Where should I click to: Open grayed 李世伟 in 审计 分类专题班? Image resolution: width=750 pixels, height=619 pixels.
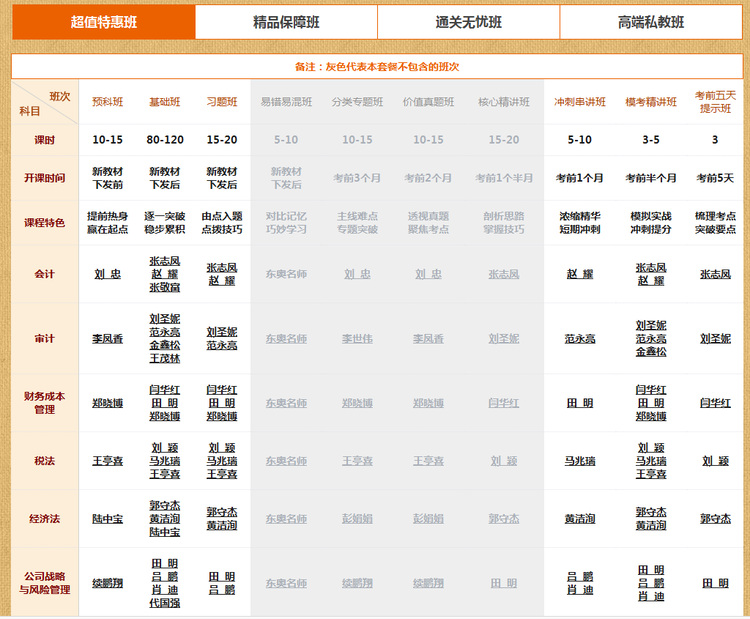(357, 339)
